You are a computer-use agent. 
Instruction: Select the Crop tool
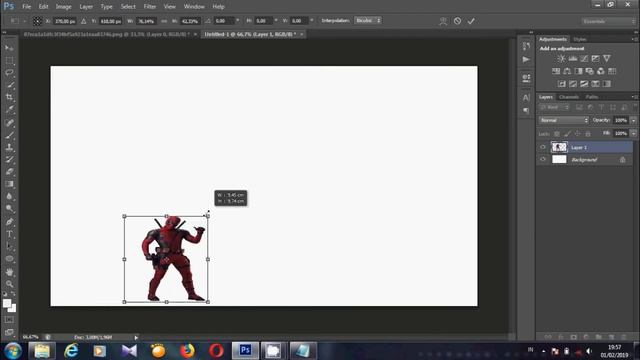(9, 98)
